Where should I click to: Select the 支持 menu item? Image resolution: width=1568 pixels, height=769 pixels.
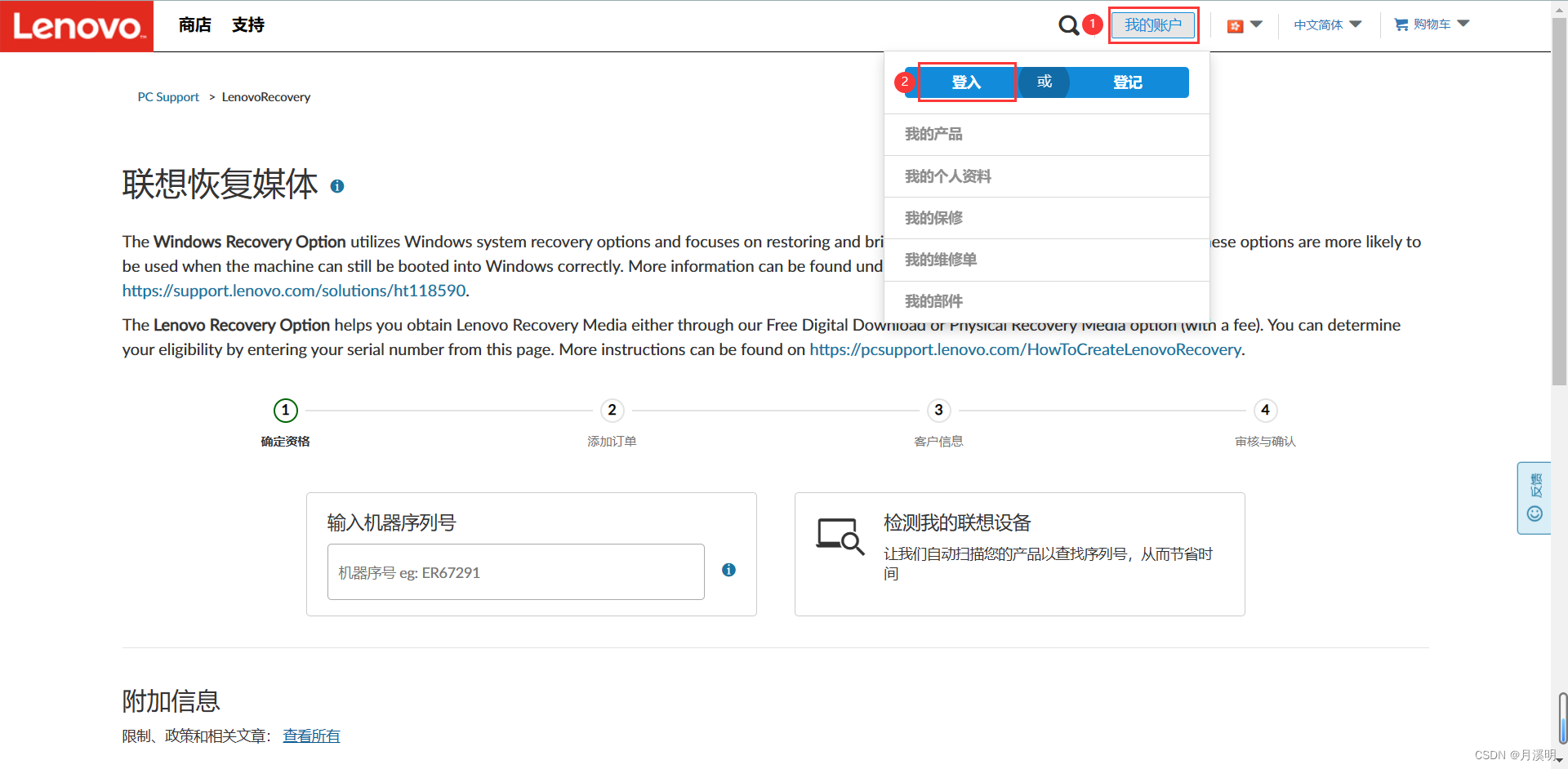247,25
